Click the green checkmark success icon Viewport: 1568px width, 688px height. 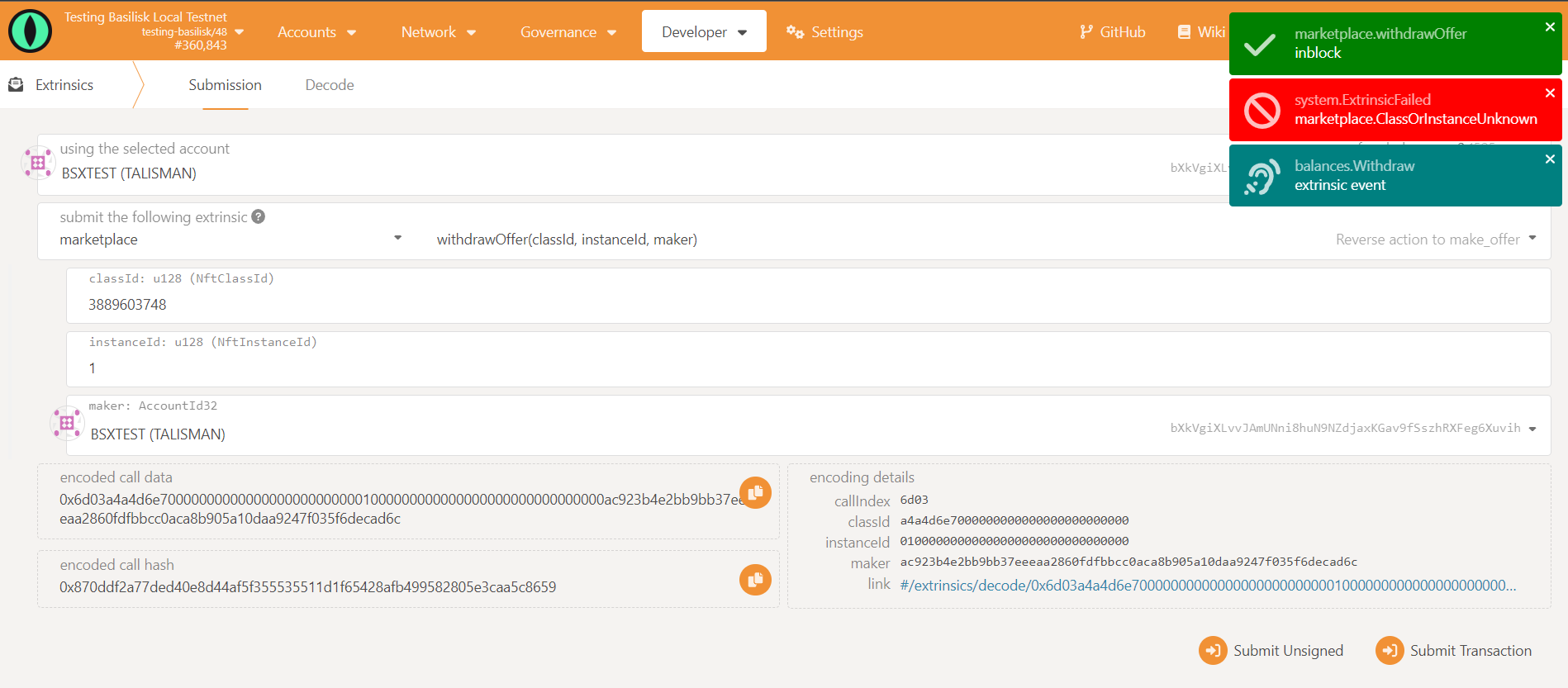point(1260,44)
